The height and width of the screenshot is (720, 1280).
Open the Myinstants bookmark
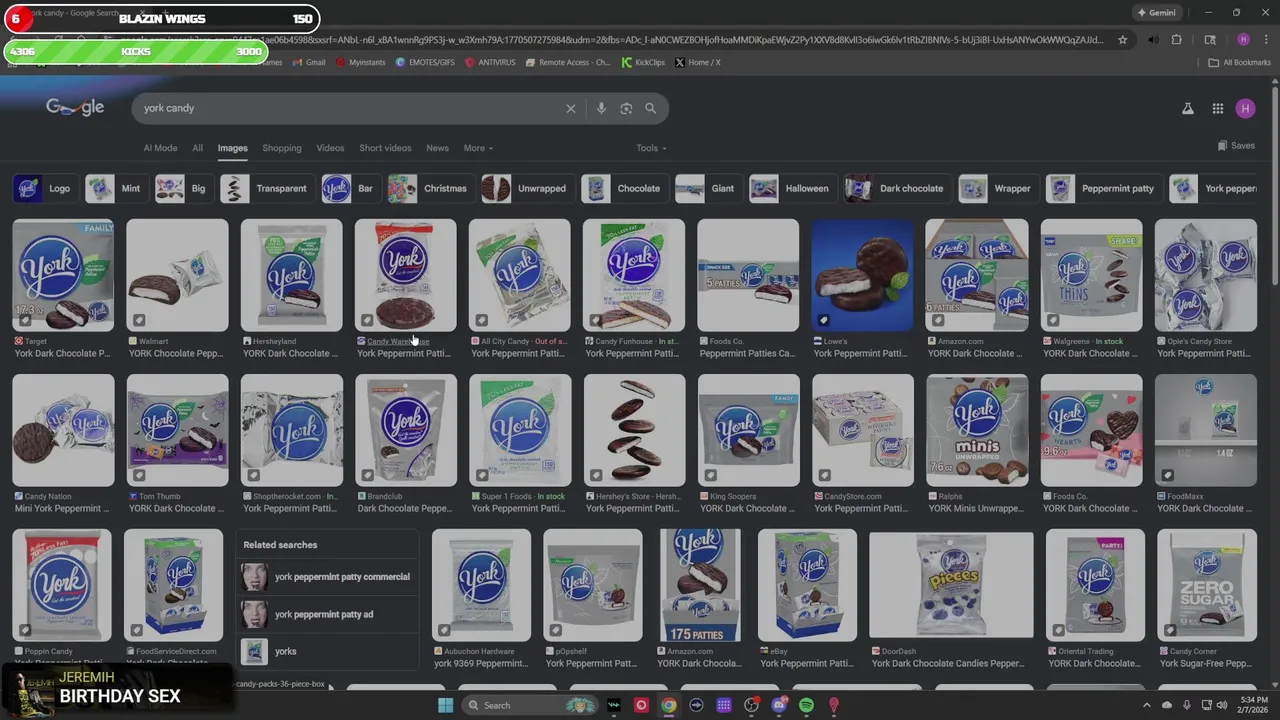pyautogui.click(x=361, y=62)
